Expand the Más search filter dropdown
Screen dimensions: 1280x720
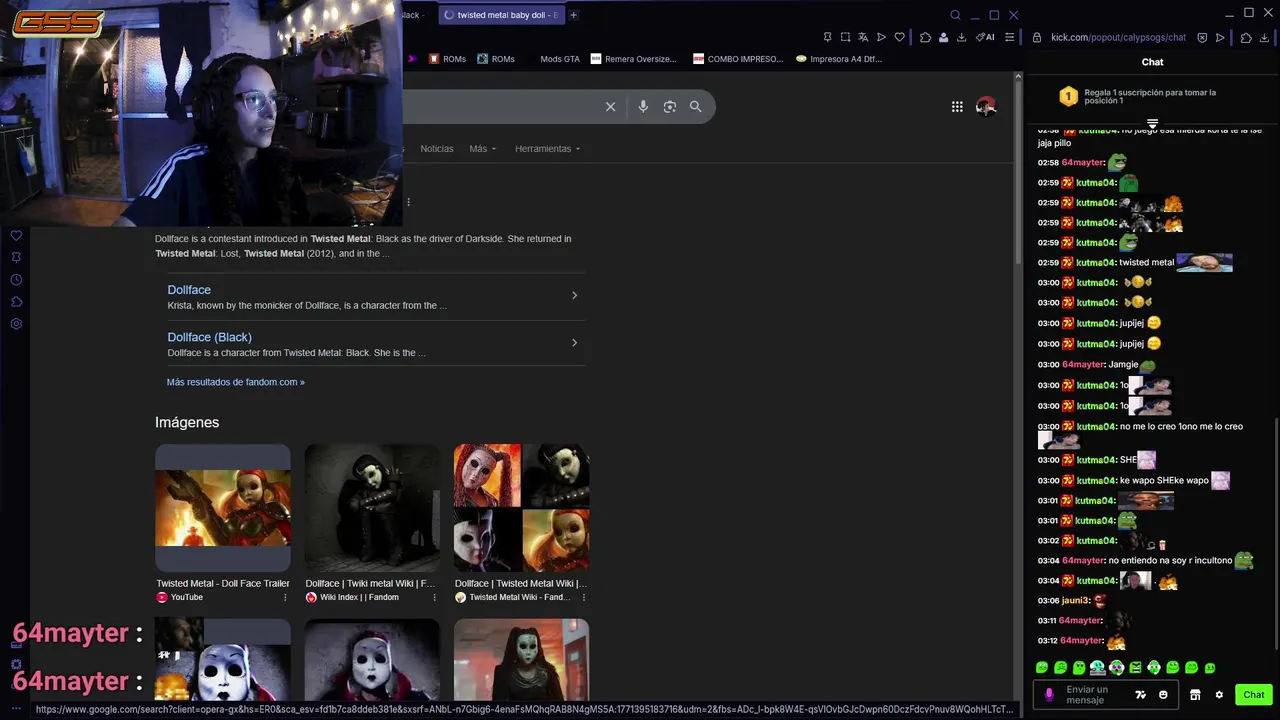click(482, 149)
